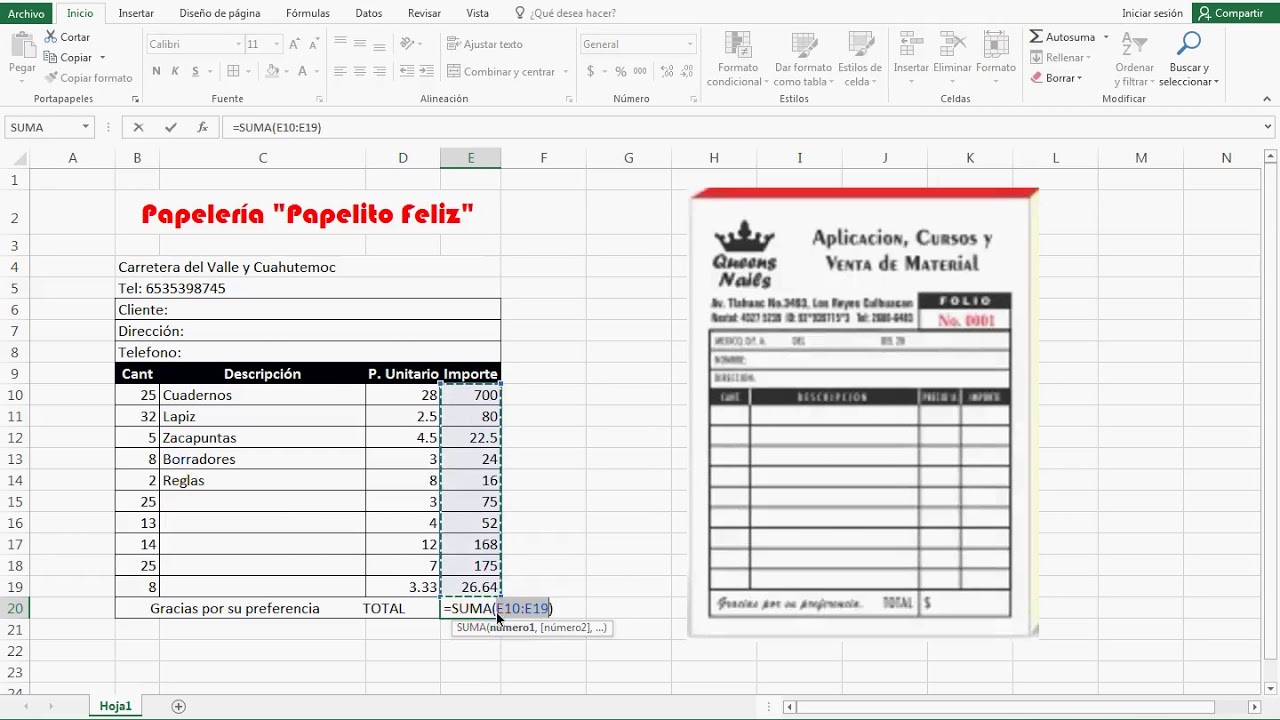Click Iniciar sesión link

(x=1152, y=13)
